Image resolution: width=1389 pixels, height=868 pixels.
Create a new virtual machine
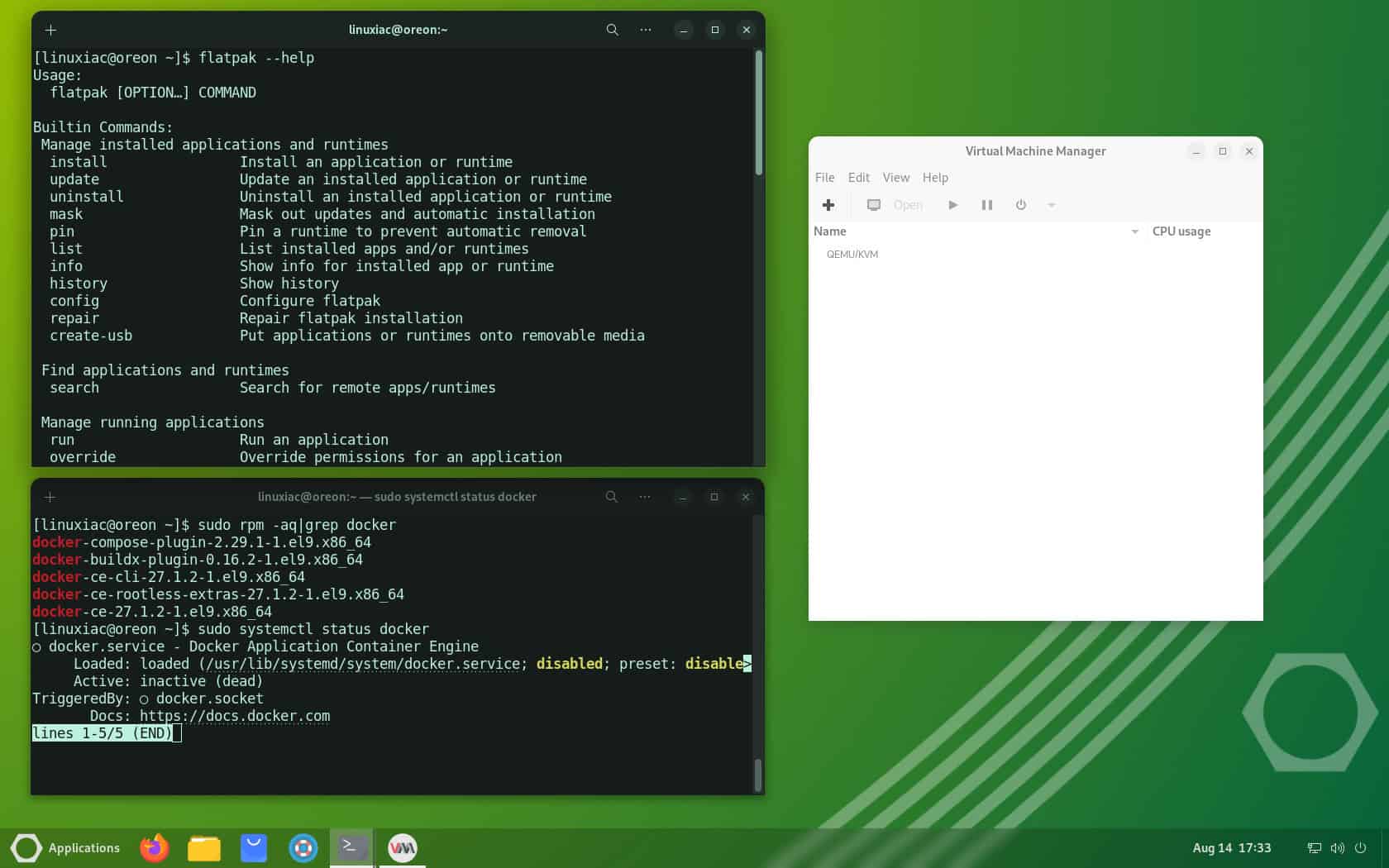[828, 205]
